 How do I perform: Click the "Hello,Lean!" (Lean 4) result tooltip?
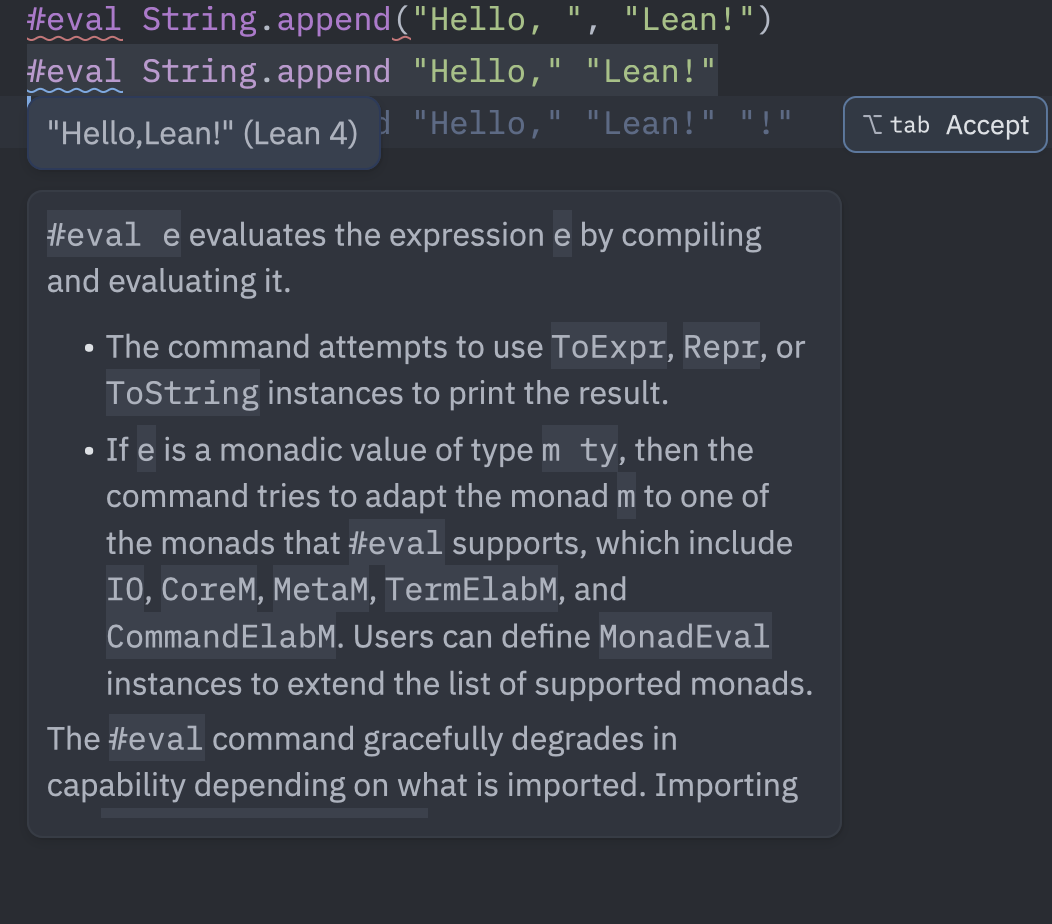[204, 134]
